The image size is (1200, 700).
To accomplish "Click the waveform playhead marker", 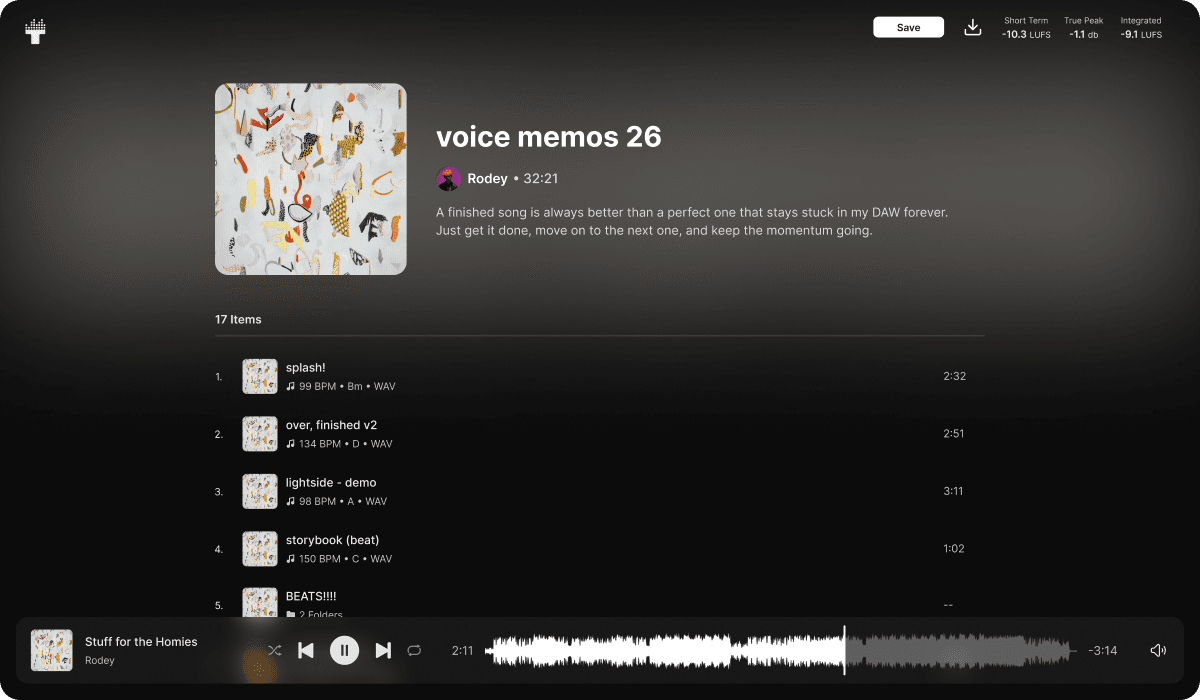I will click(844, 650).
